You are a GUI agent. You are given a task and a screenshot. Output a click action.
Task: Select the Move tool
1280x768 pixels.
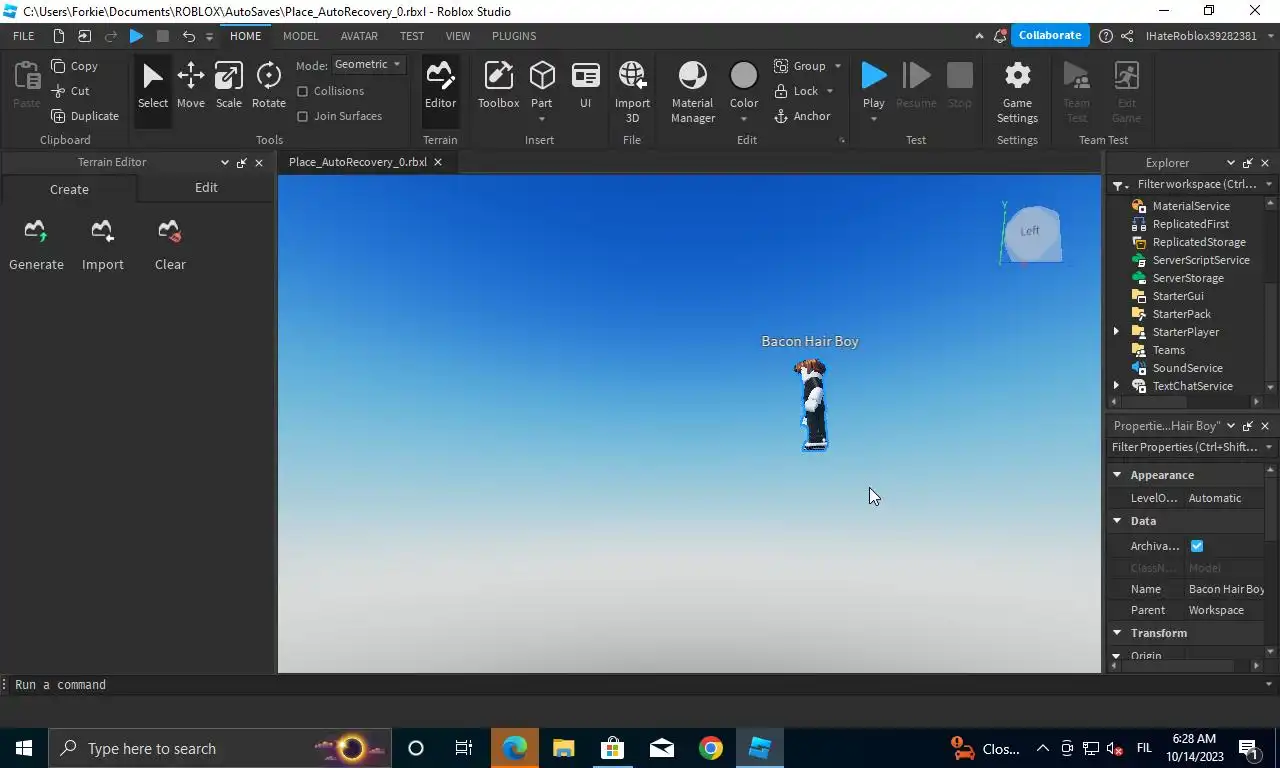(190, 86)
